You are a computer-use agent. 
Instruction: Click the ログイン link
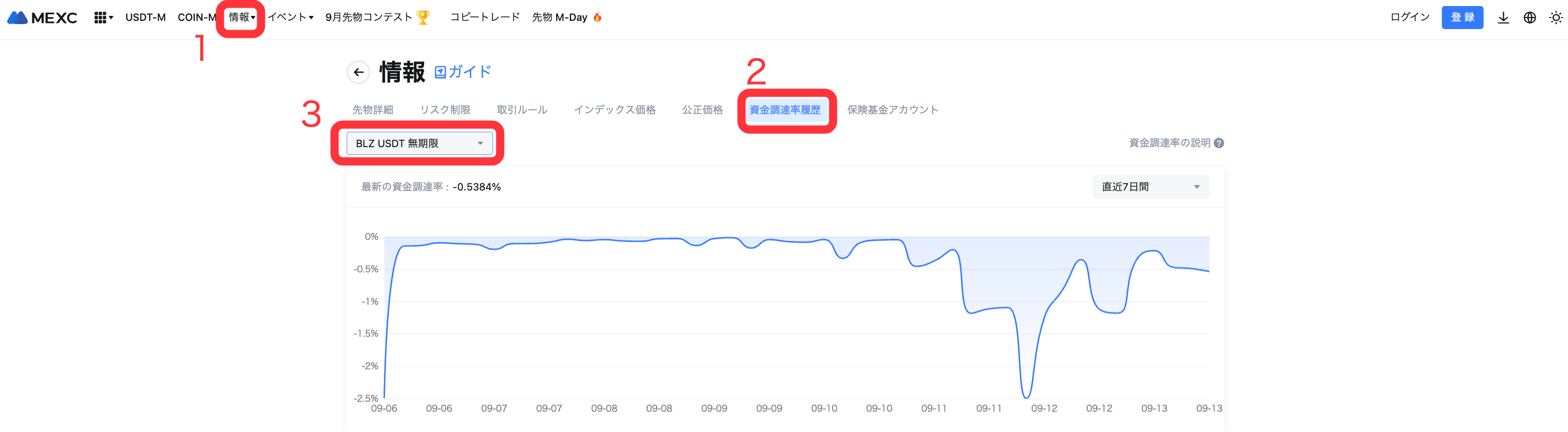coord(1409,17)
